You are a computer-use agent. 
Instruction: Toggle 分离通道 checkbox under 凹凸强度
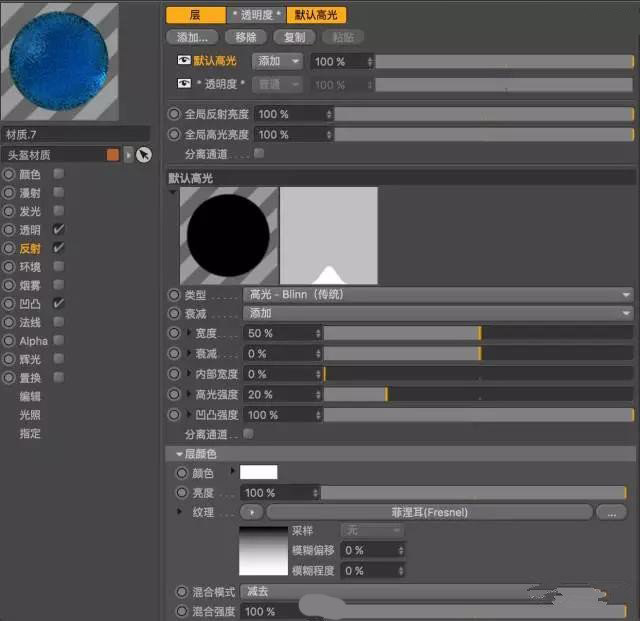pyautogui.click(x=248, y=434)
